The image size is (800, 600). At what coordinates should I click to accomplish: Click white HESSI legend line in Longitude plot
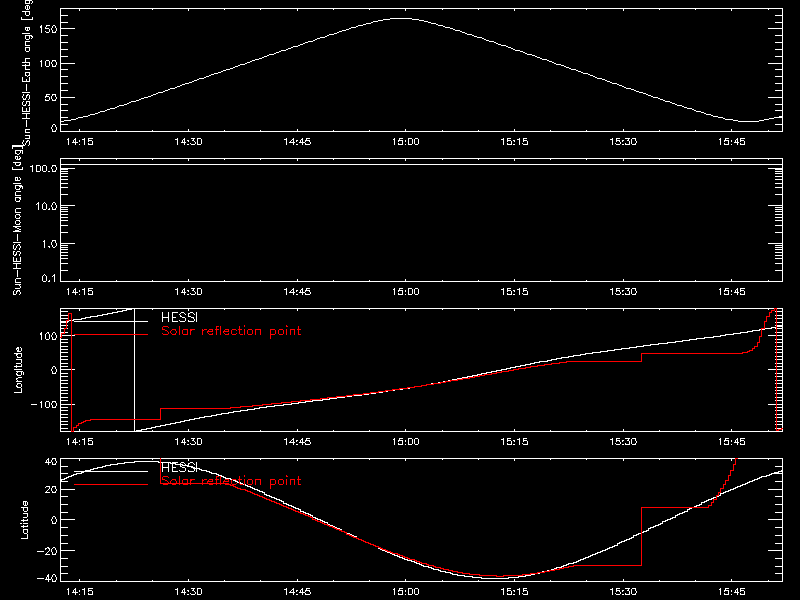[x=111, y=321]
